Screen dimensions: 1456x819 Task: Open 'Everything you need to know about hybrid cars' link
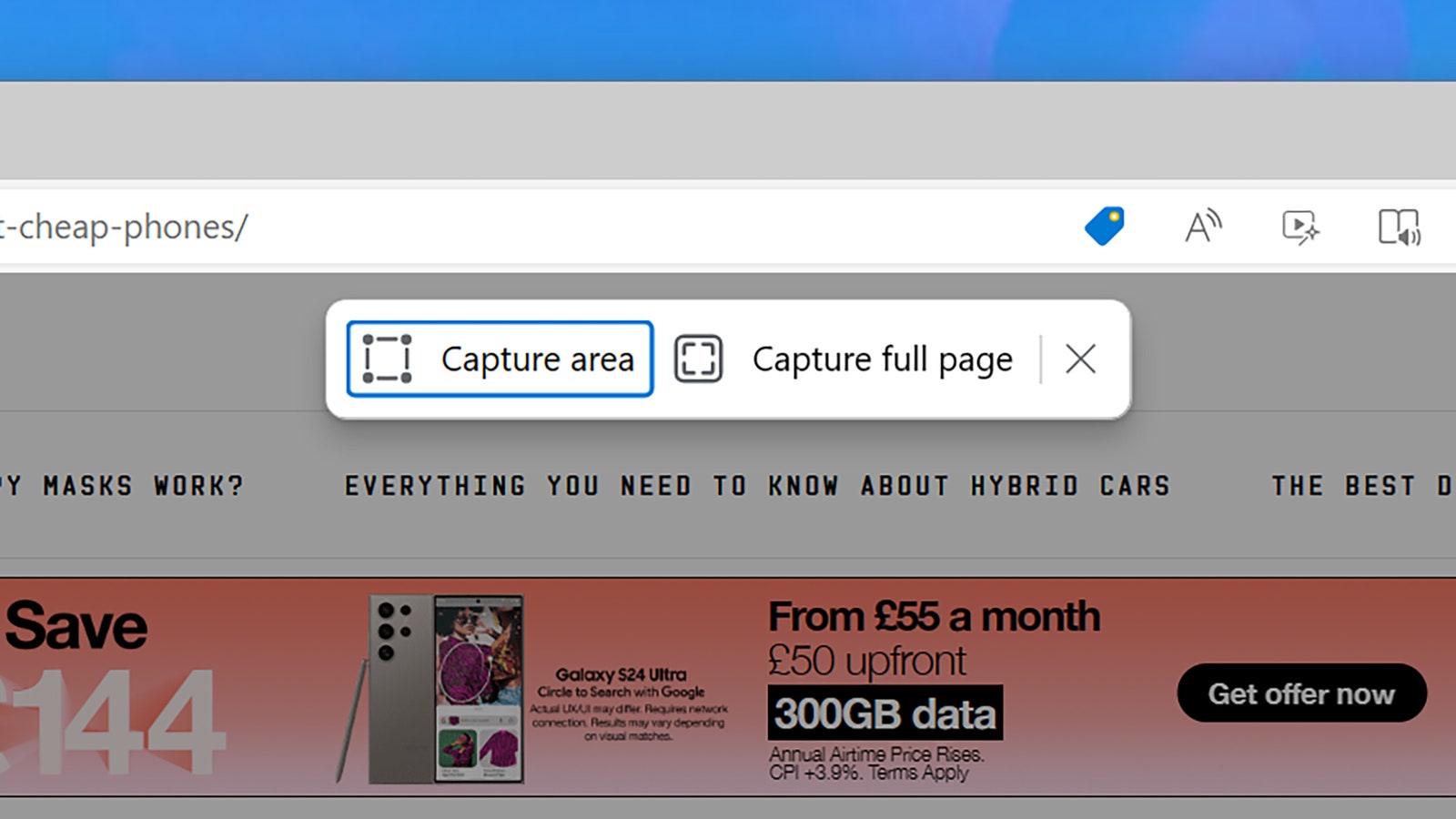click(x=757, y=486)
